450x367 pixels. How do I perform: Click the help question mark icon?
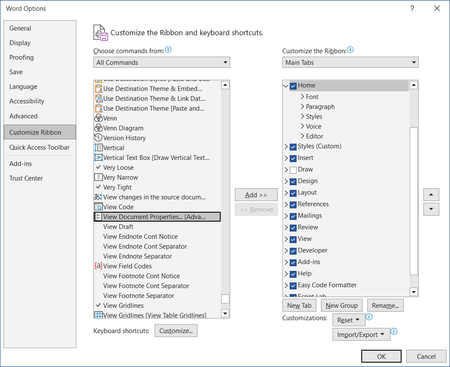tap(412, 8)
